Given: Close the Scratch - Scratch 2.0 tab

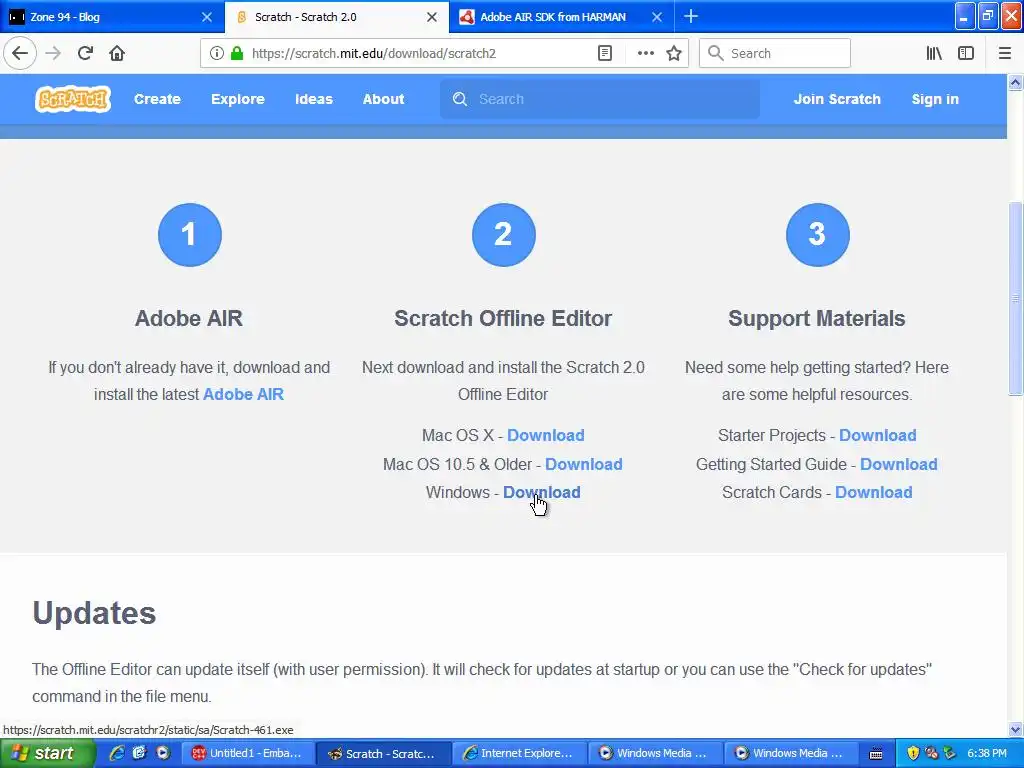Looking at the screenshot, I should coord(432,17).
